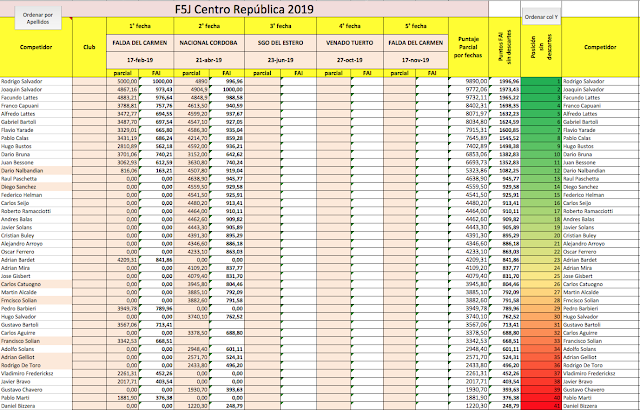Select the '4° fecha' header cell

(350, 26)
